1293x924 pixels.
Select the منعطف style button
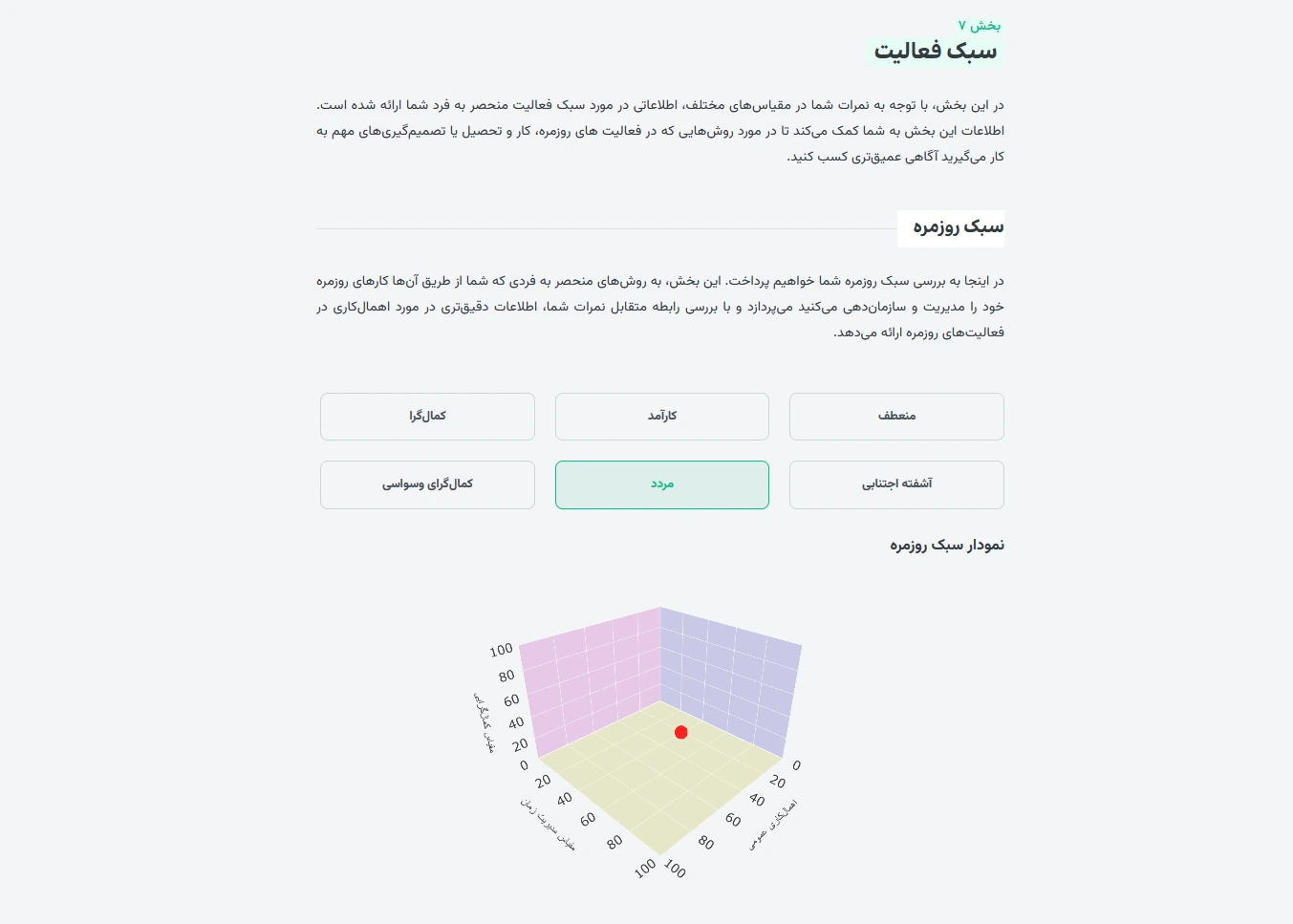896,417
